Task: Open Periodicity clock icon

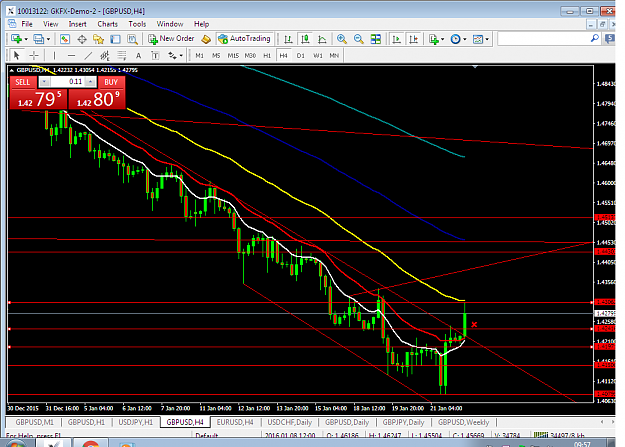Action: click(x=455, y=39)
